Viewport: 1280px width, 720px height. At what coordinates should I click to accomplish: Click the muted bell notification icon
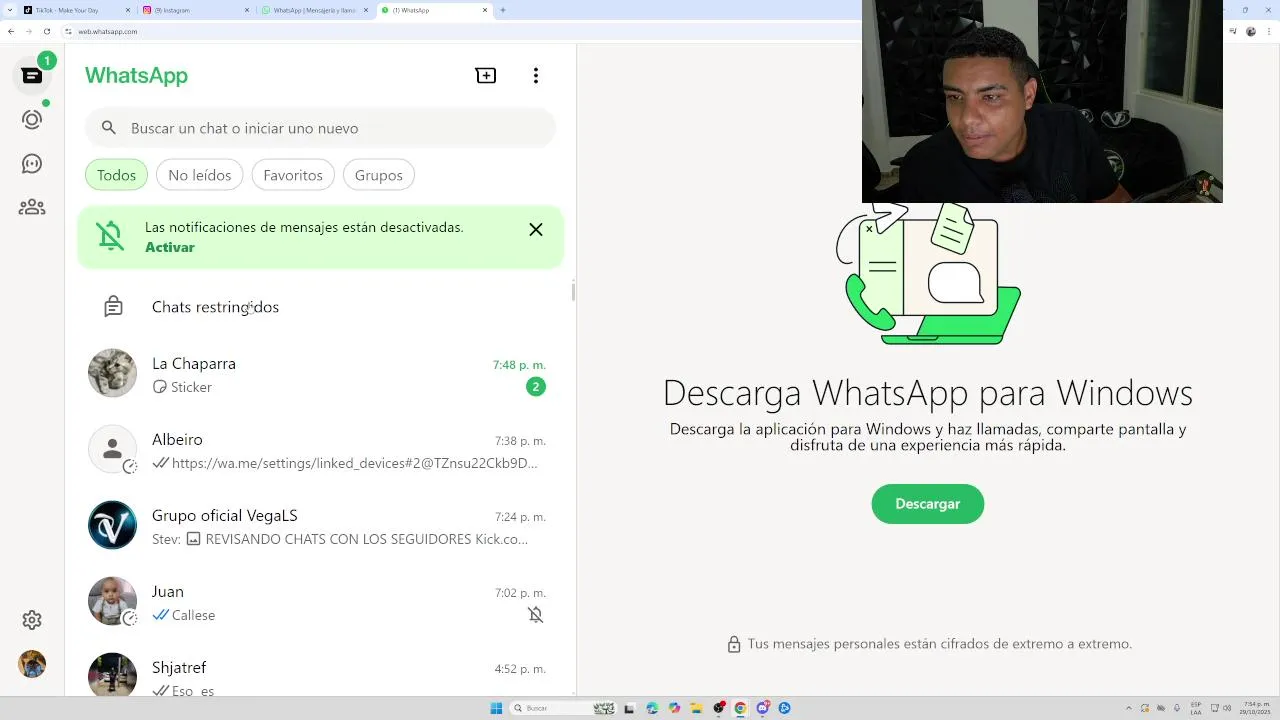[110, 236]
